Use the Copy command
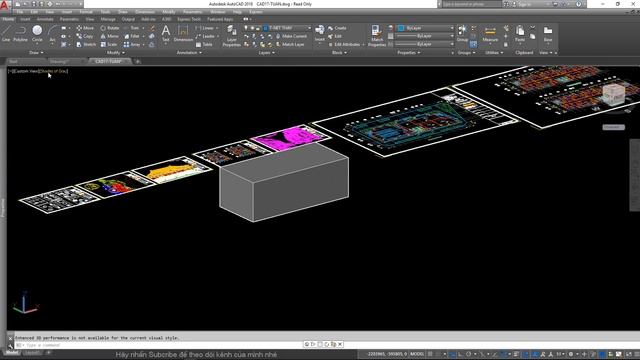 (85, 36)
